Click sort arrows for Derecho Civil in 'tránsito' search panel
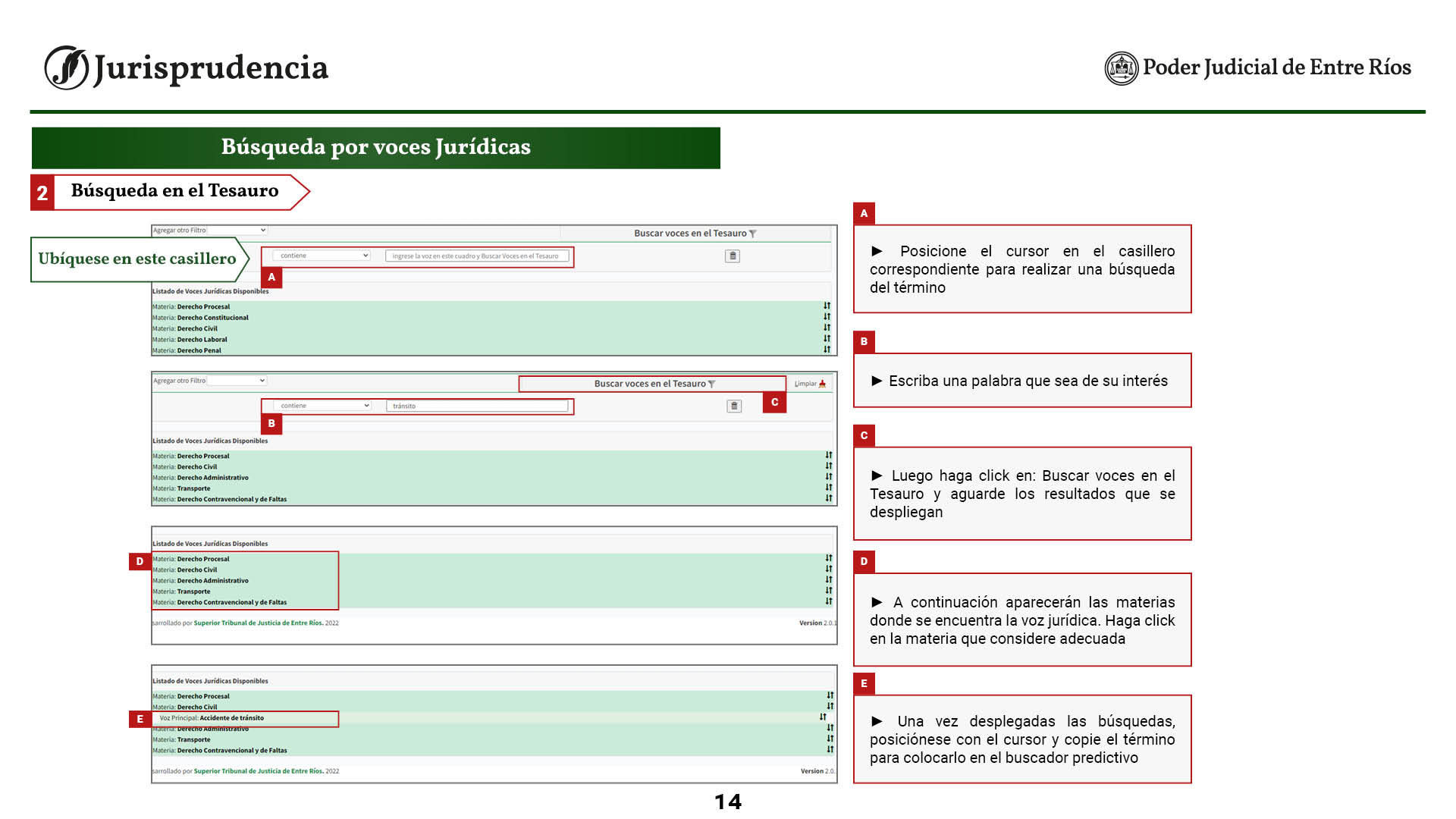 [x=829, y=466]
